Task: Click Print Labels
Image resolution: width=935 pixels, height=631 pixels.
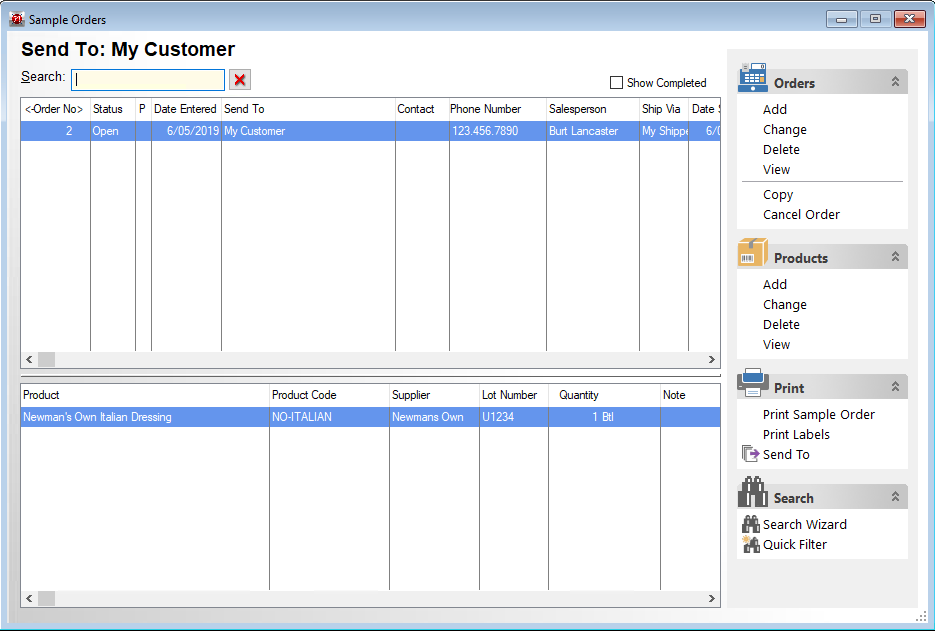Action: coord(796,434)
